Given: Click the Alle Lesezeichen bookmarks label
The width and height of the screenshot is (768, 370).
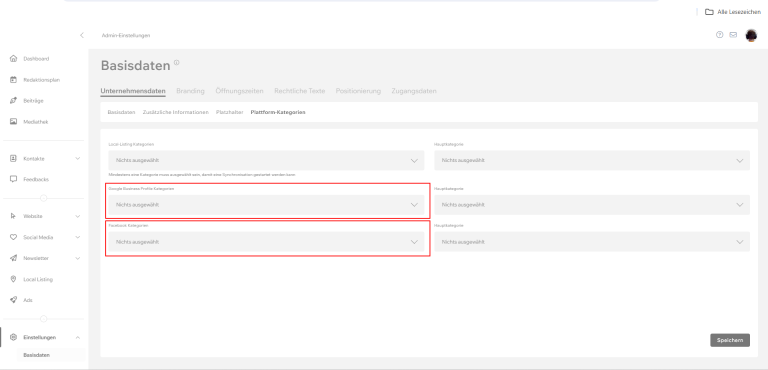Looking at the screenshot, I should pos(739,12).
